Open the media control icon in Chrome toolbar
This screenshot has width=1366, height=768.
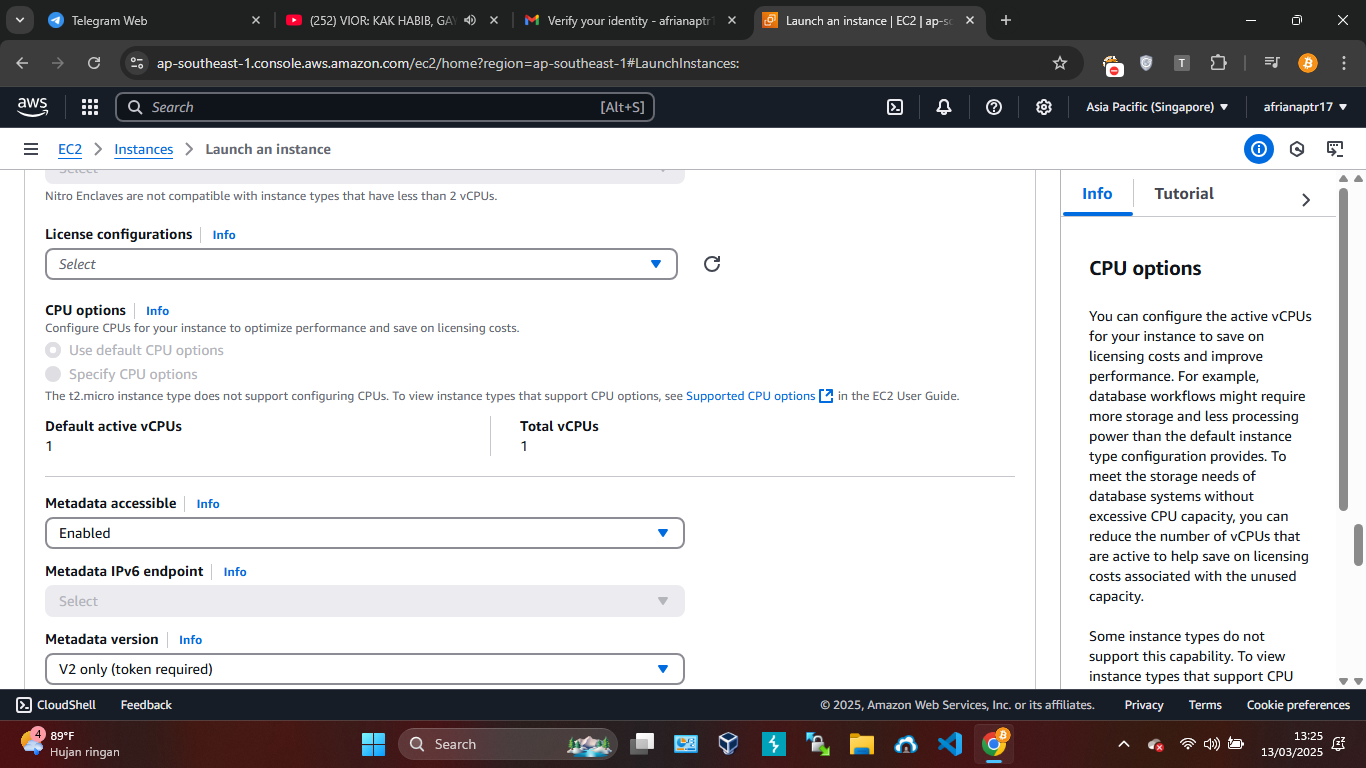tap(1271, 63)
